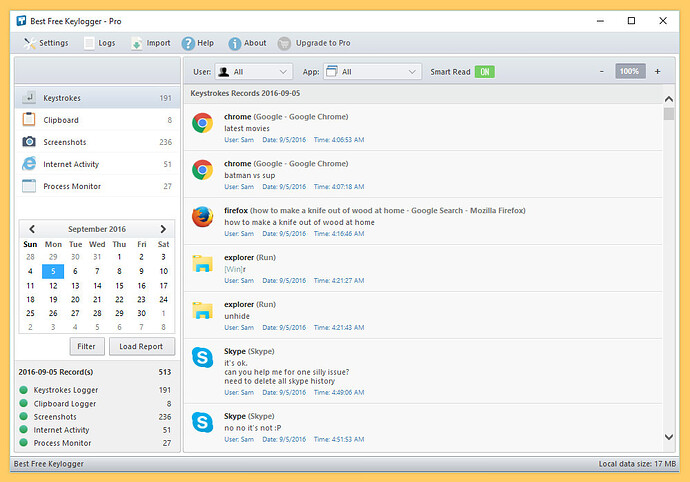Viewport: 690px width, 482px height.
Task: Select September 14 in the calendar
Action: [x=97, y=285]
